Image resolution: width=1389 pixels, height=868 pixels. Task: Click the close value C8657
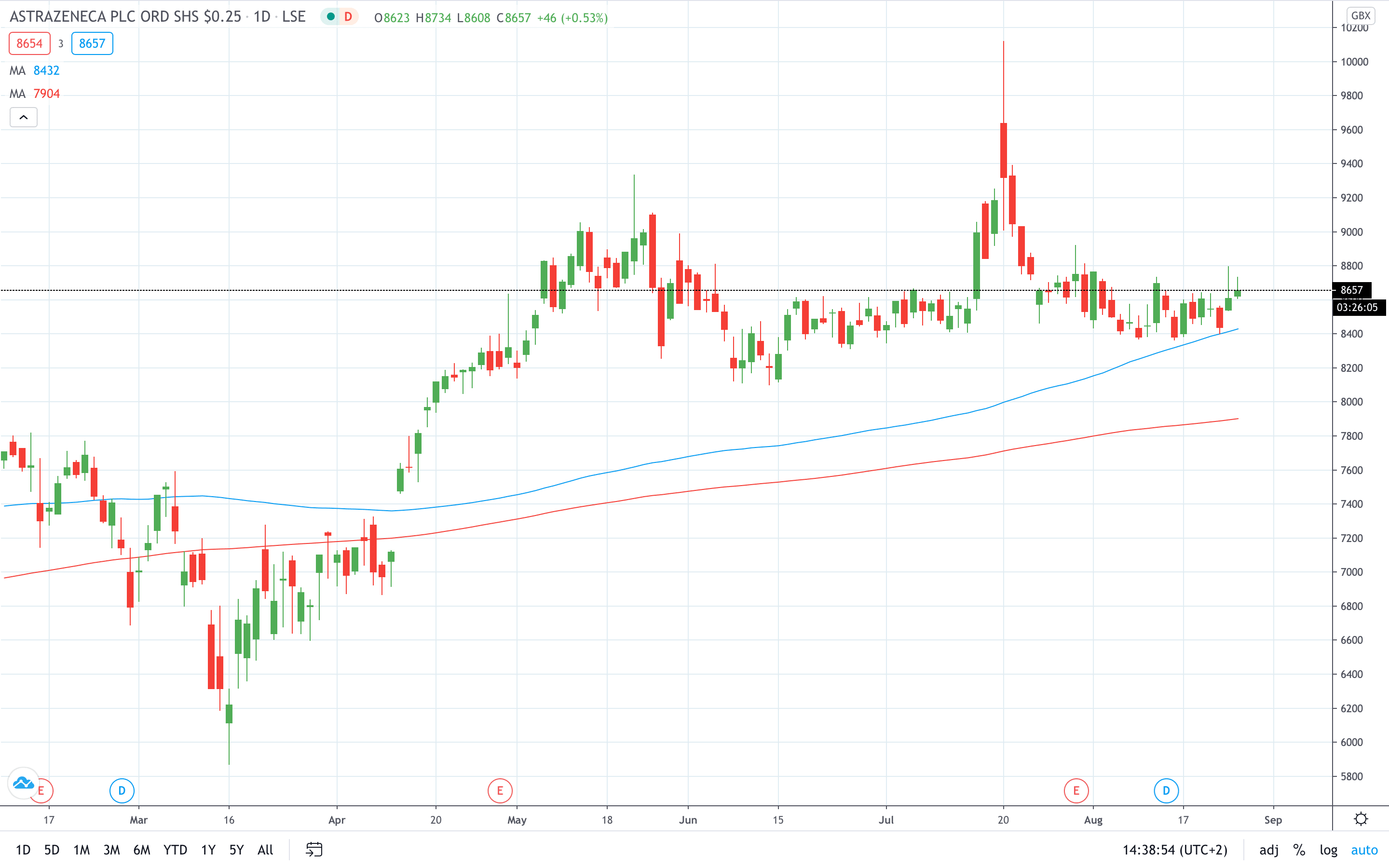point(514,18)
